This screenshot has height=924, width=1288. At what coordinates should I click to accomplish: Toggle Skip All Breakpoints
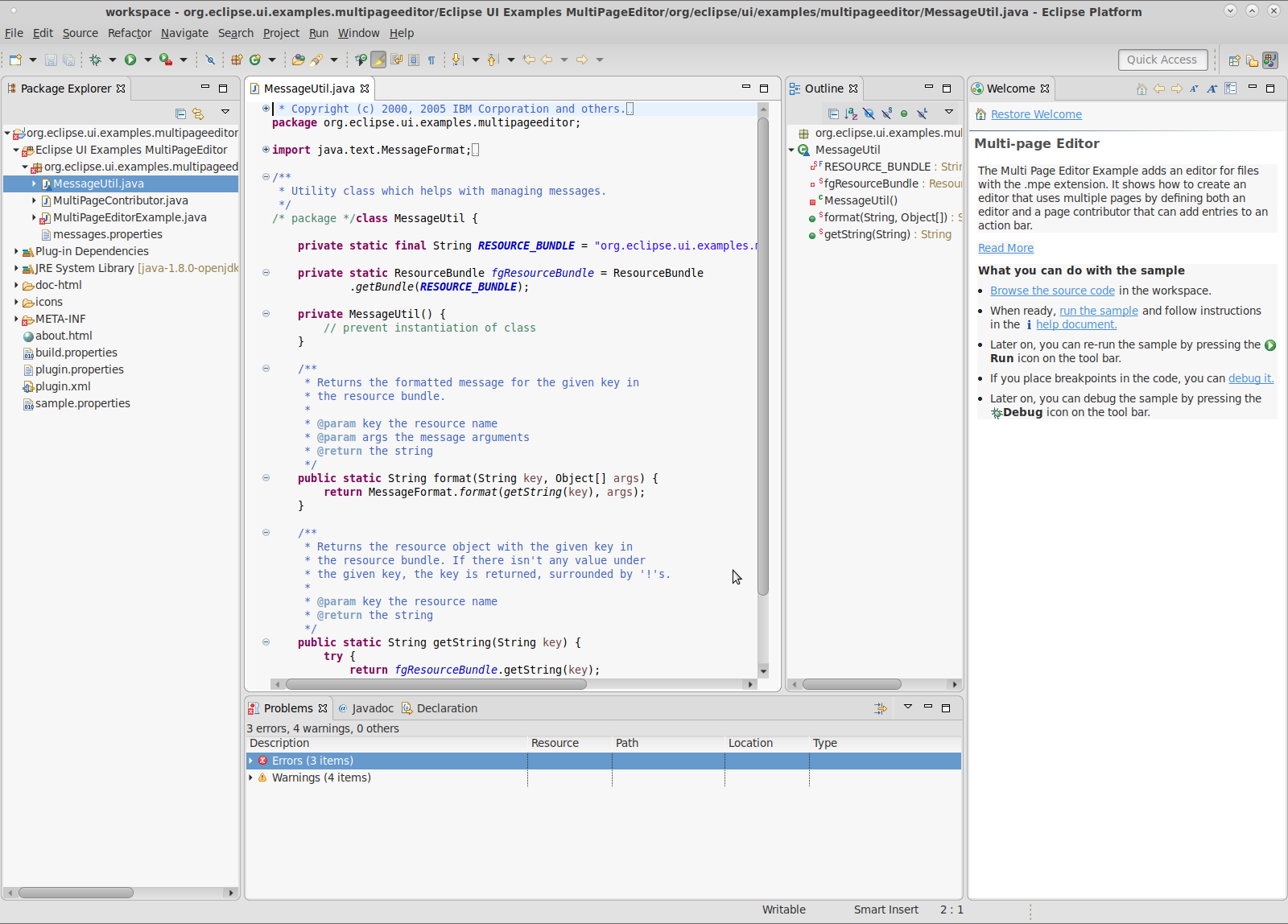point(209,60)
